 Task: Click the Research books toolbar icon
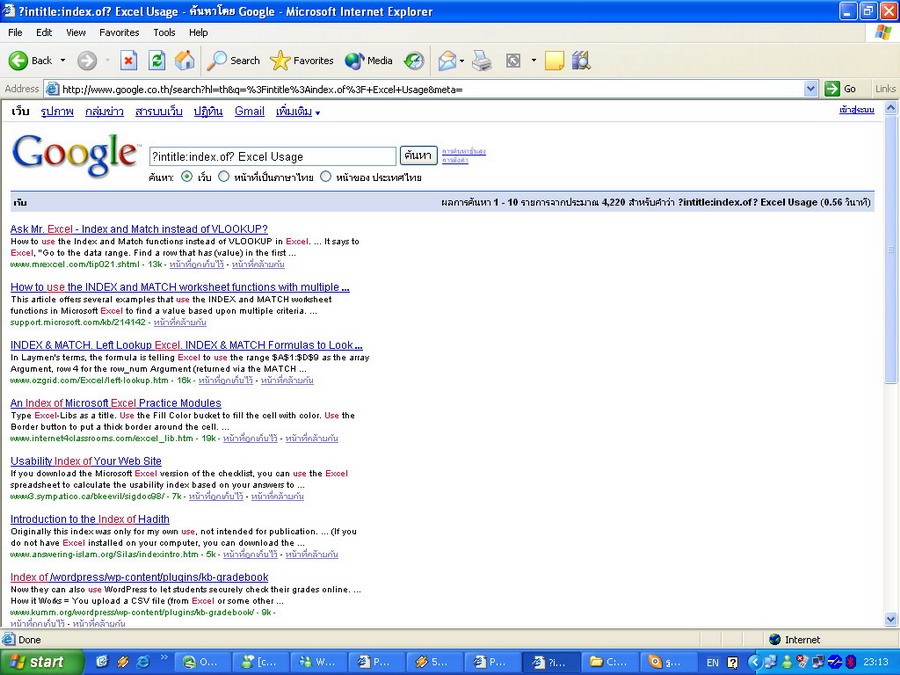[581, 60]
